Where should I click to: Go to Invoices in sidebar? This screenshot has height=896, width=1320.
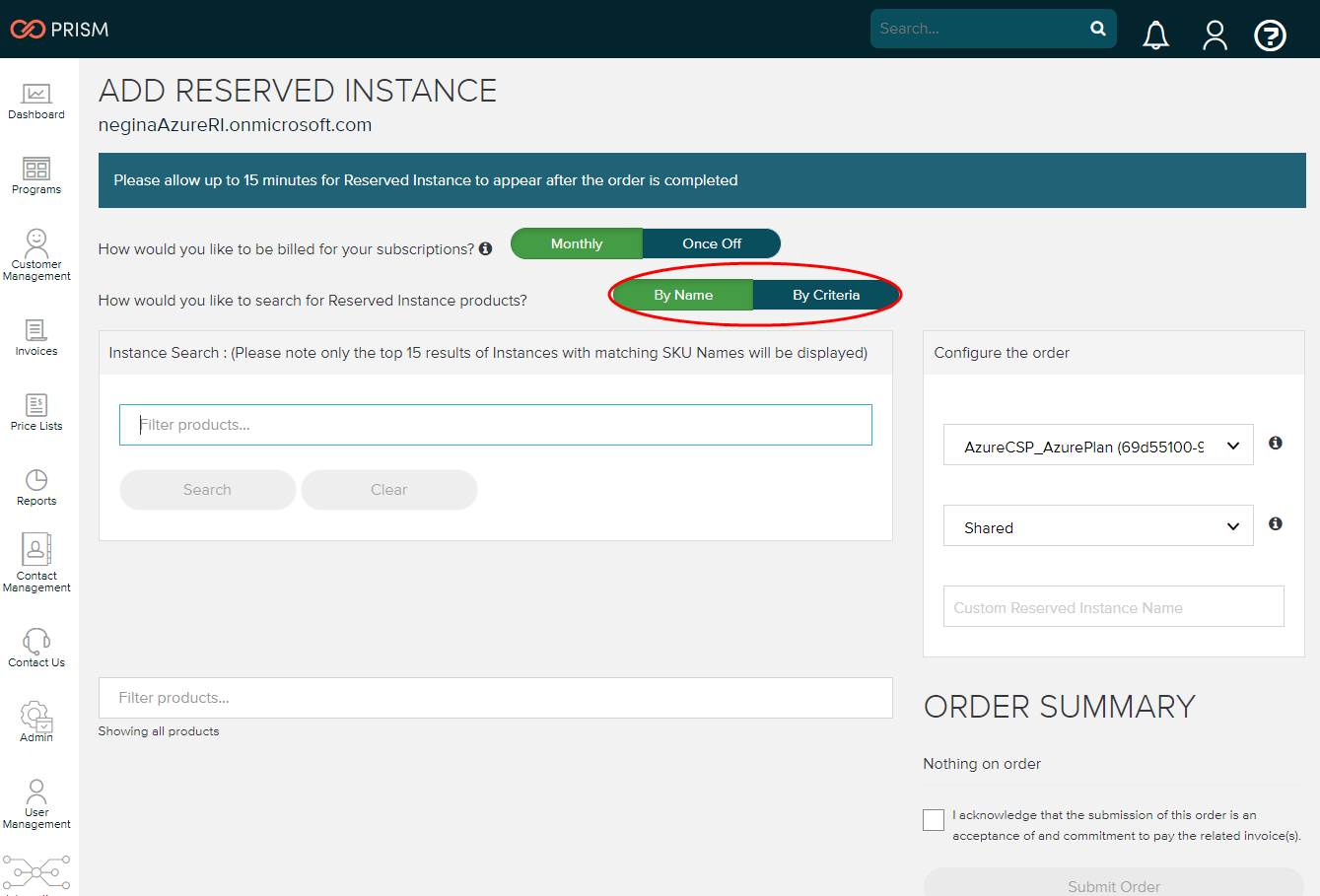[x=36, y=338]
